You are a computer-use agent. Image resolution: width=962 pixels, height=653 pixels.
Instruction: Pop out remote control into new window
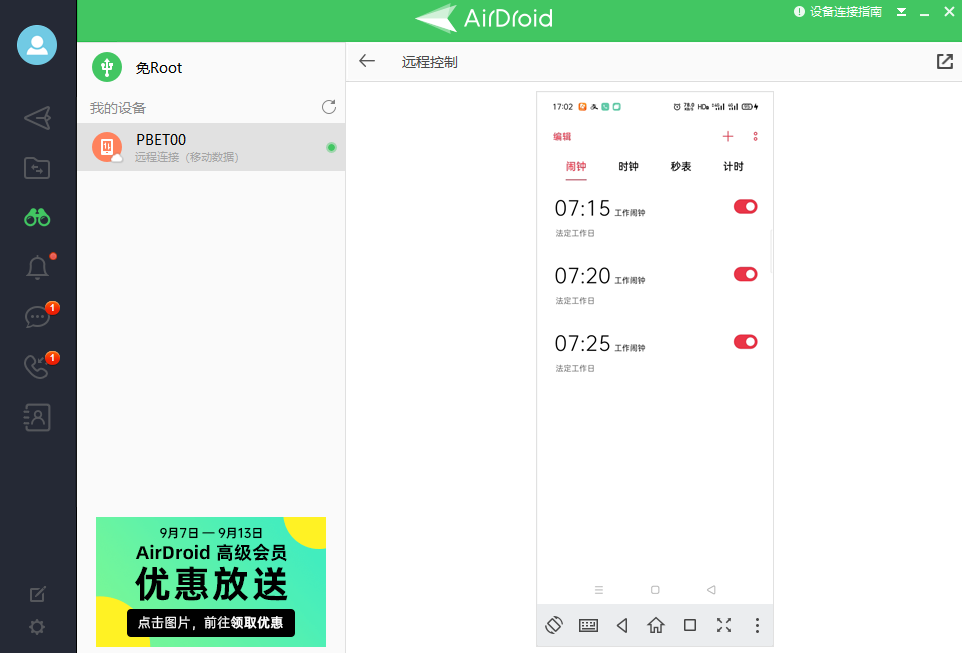pyautogui.click(x=945, y=61)
